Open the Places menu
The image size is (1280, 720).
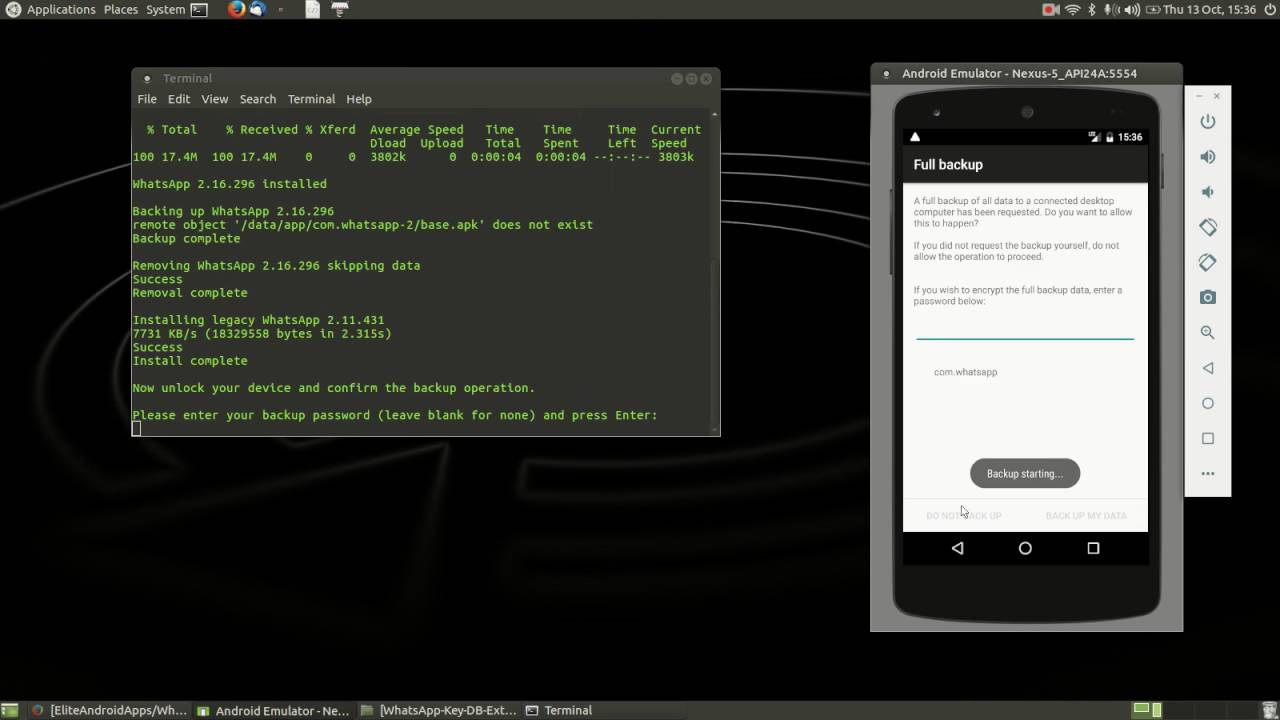point(121,9)
